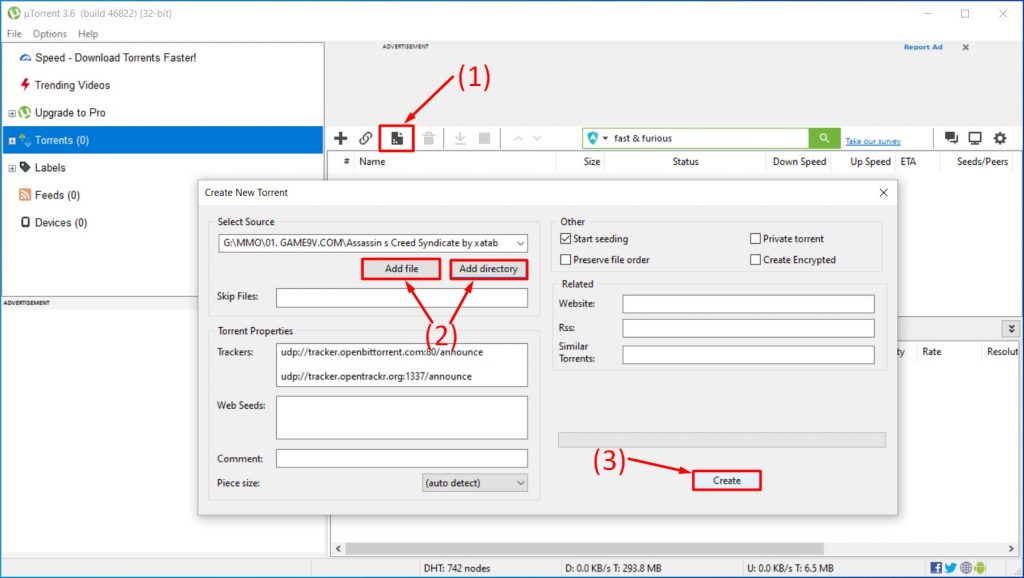Viewport: 1024px width, 578px height.
Task: Click the D: 0.0 KB/s download status text
Action: 613,568
